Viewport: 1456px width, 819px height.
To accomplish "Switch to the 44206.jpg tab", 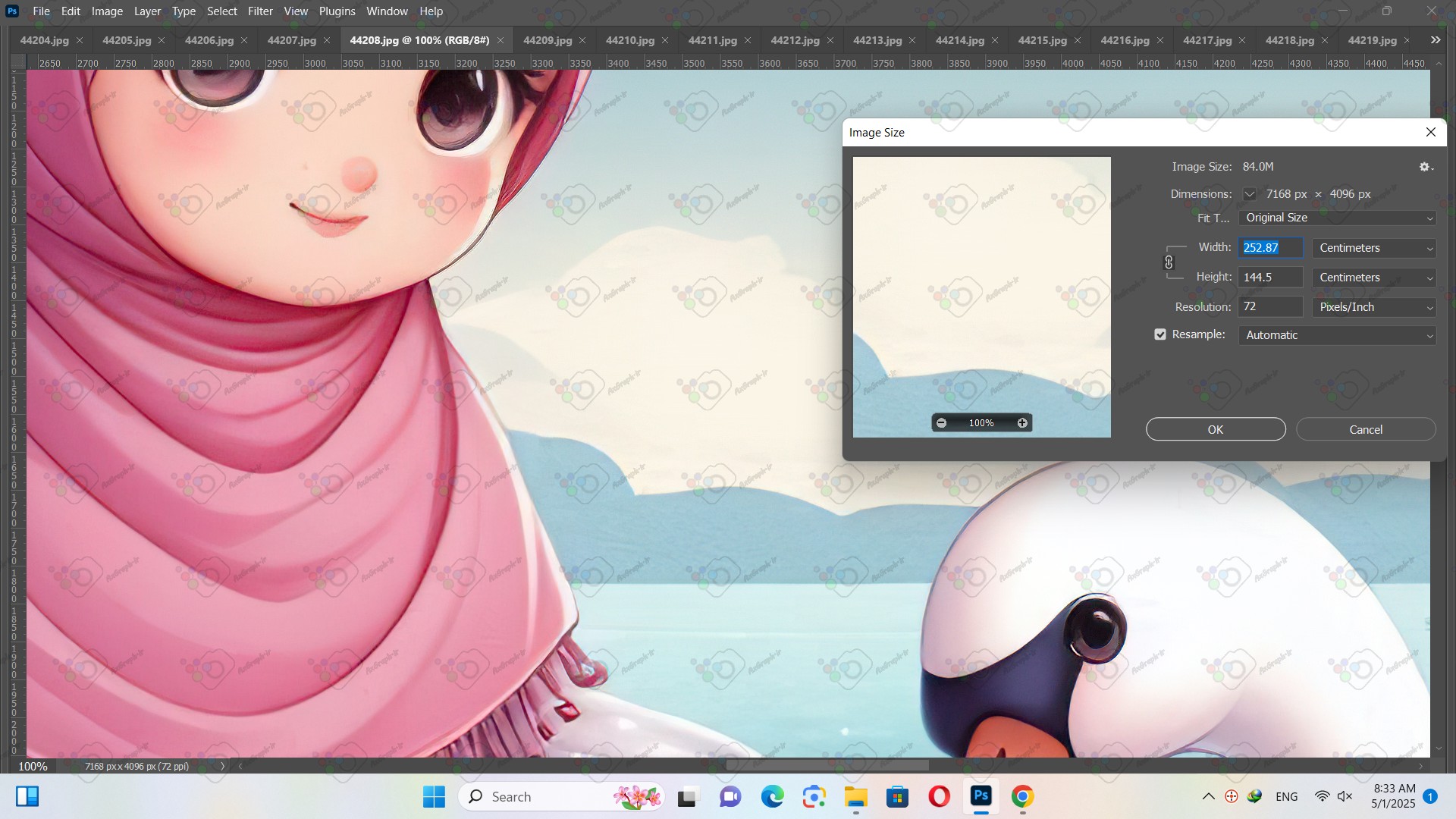I will point(209,40).
